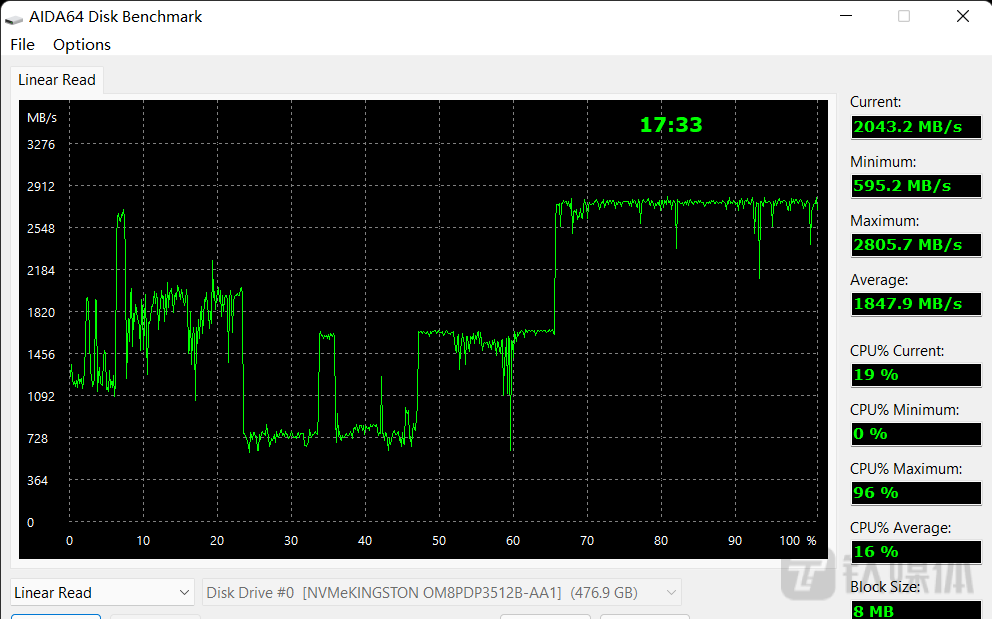The image size is (992, 619).
Task: Click the CPU% Maximum value 96 %
Action: click(916, 493)
